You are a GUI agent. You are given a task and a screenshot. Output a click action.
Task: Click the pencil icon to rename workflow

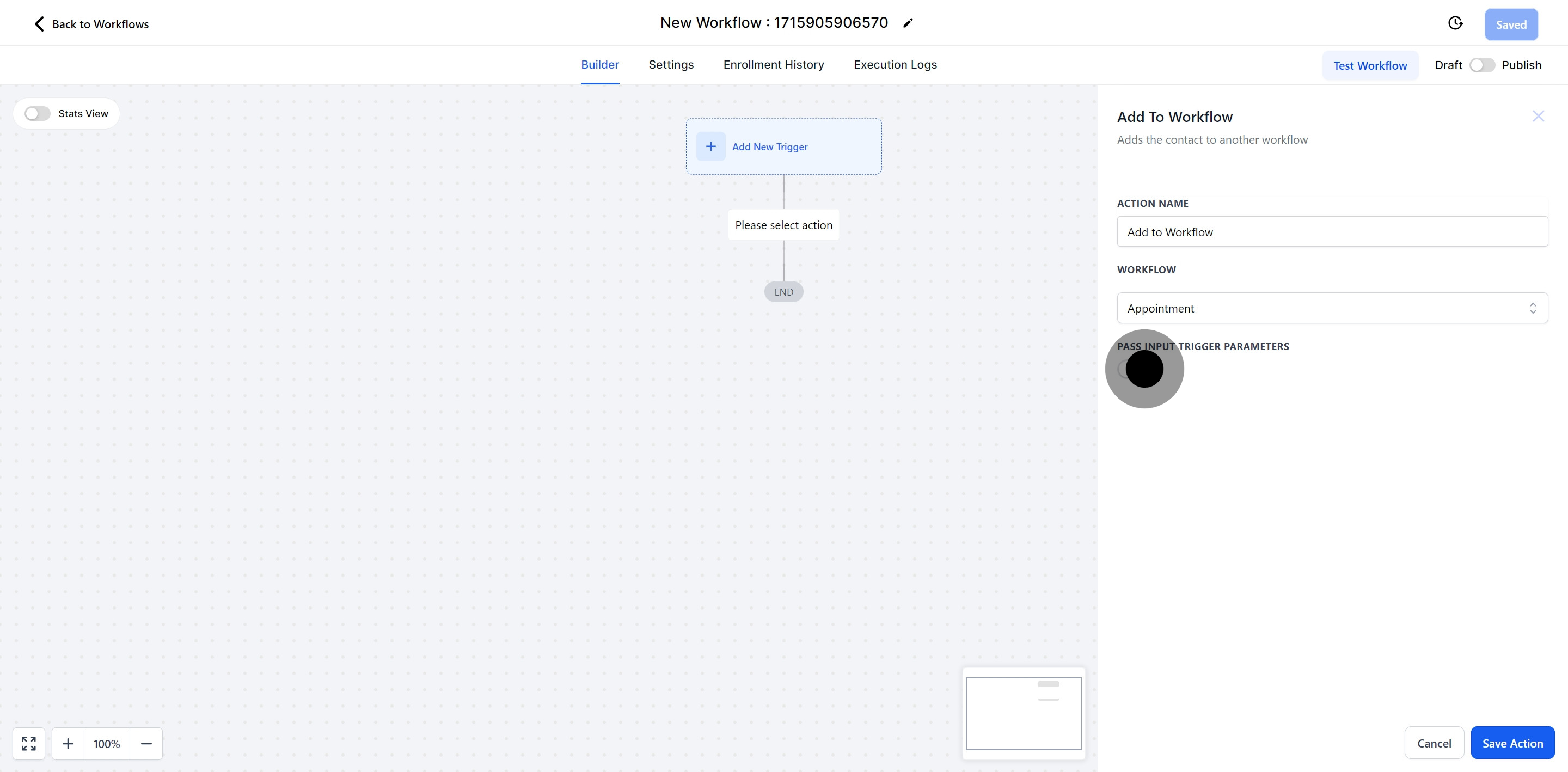click(908, 23)
